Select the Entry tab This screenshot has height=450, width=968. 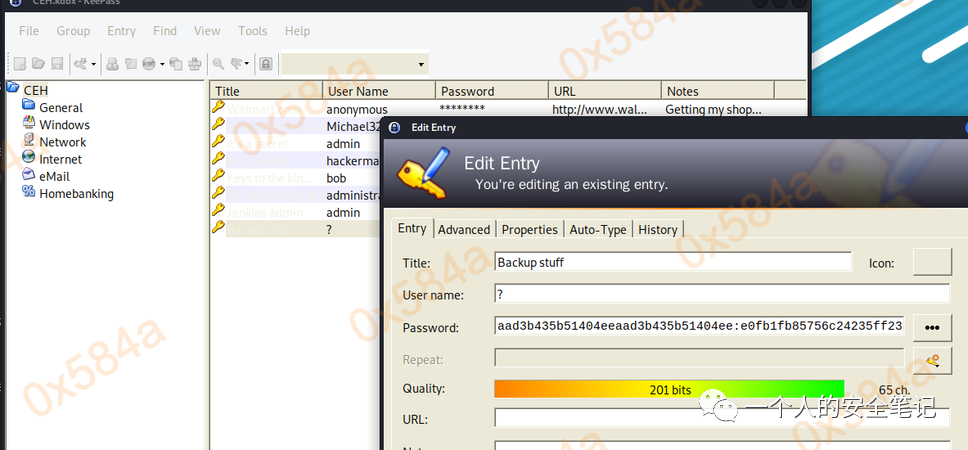tap(412, 228)
